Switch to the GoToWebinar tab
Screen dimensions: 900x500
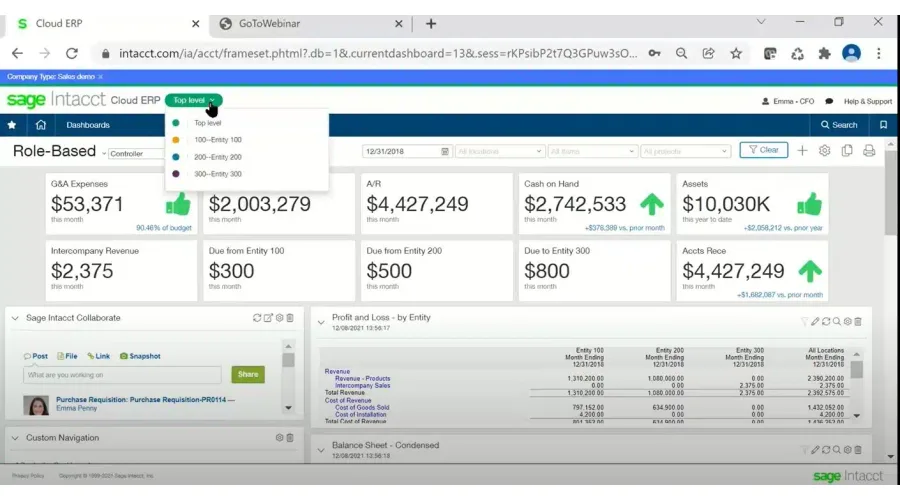pos(310,24)
